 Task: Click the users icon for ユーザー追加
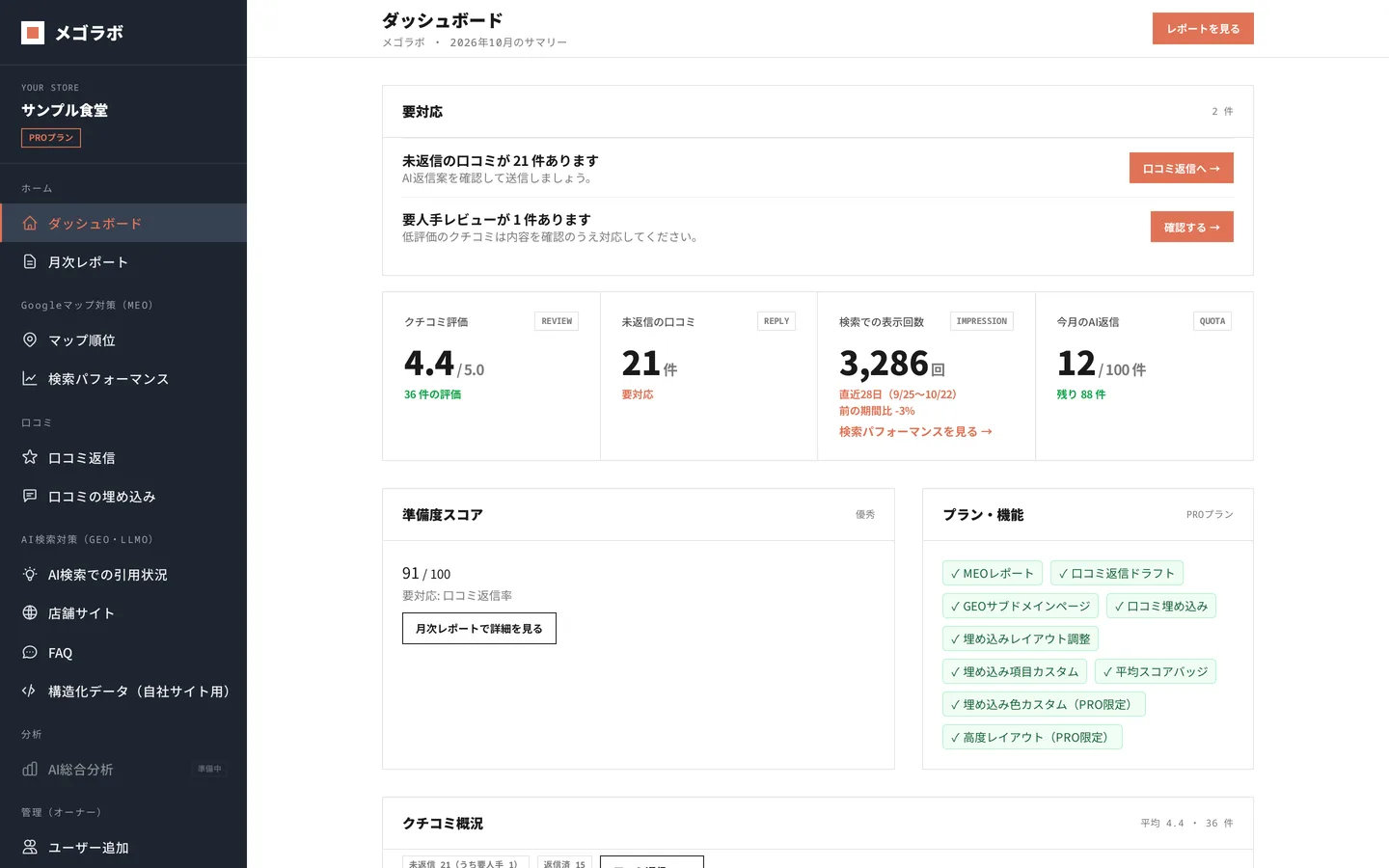(30, 847)
